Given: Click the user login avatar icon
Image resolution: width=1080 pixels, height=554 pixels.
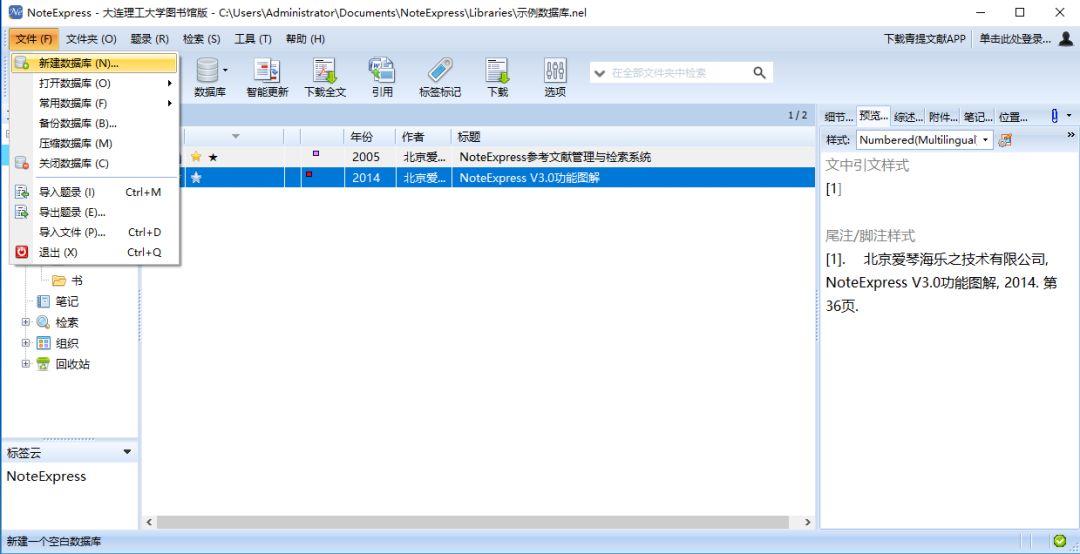Looking at the screenshot, I should click(1065, 39).
